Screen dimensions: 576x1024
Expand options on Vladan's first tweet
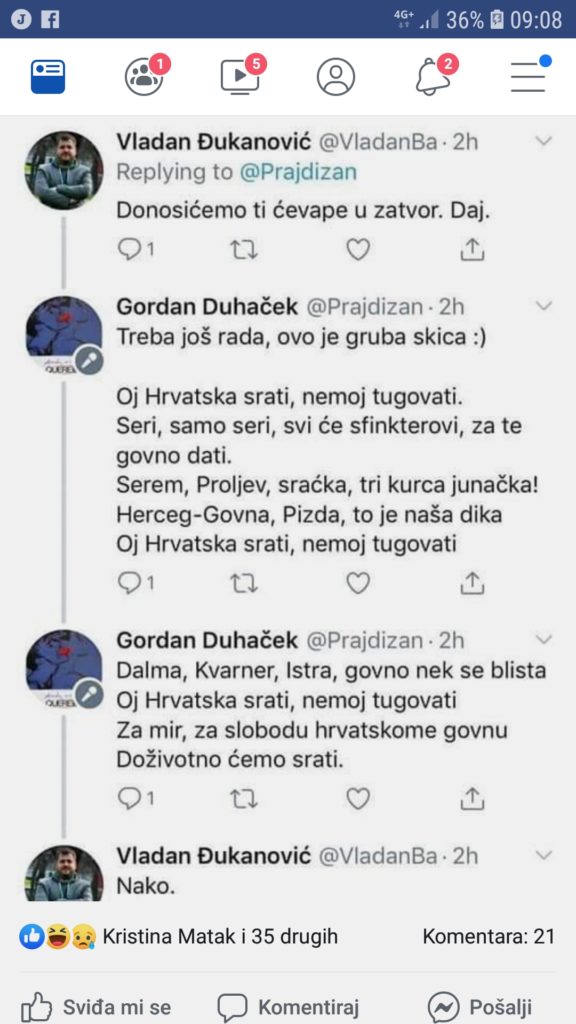coord(545,141)
